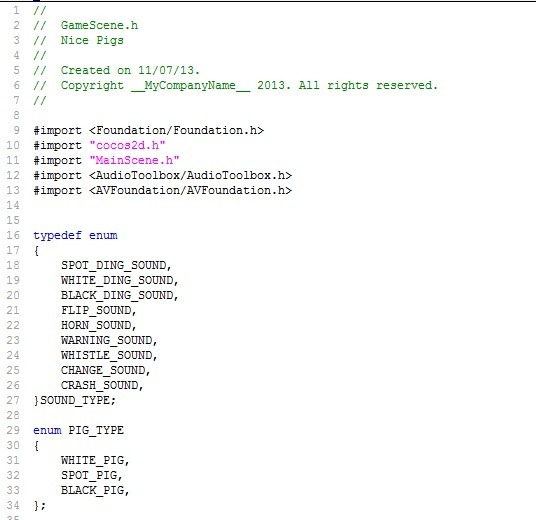Screen dimensions: 536x520
Task: Click the PIG_TYPE enum name
Action: pyautogui.click(x=96, y=431)
